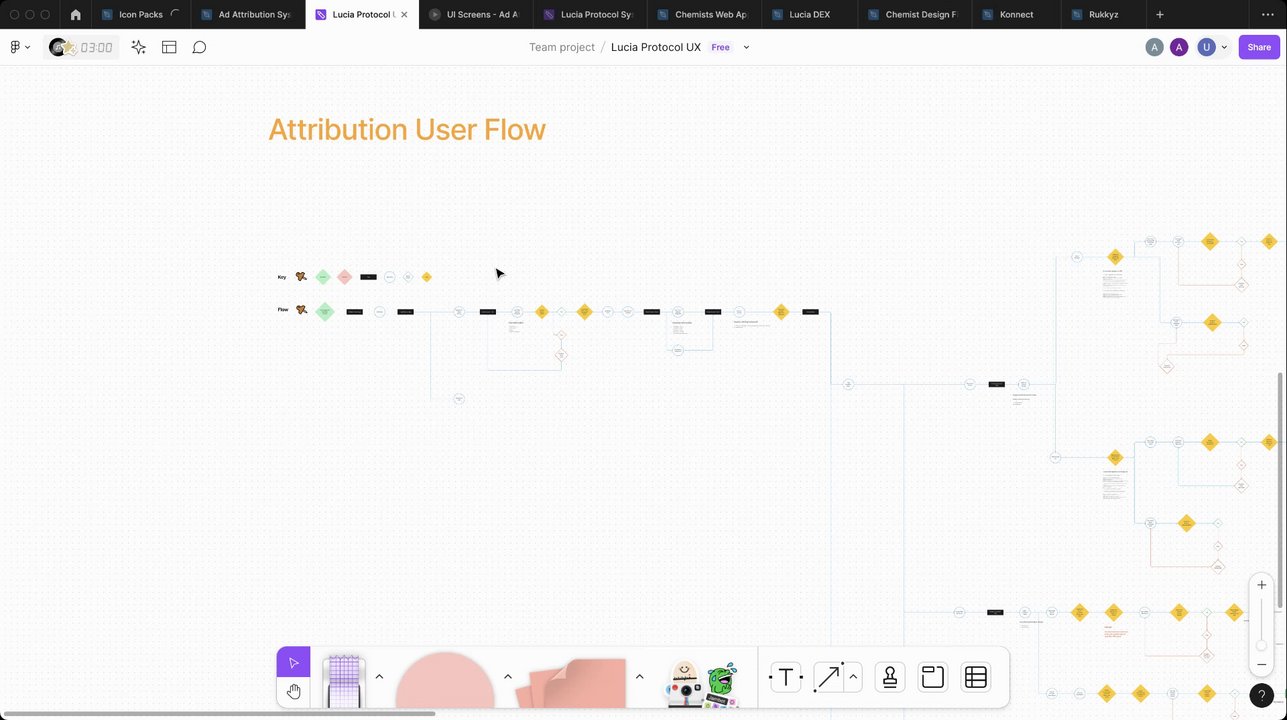The height and width of the screenshot is (720, 1287).
Task: Open the AI sparkle actions icon
Action: click(138, 47)
